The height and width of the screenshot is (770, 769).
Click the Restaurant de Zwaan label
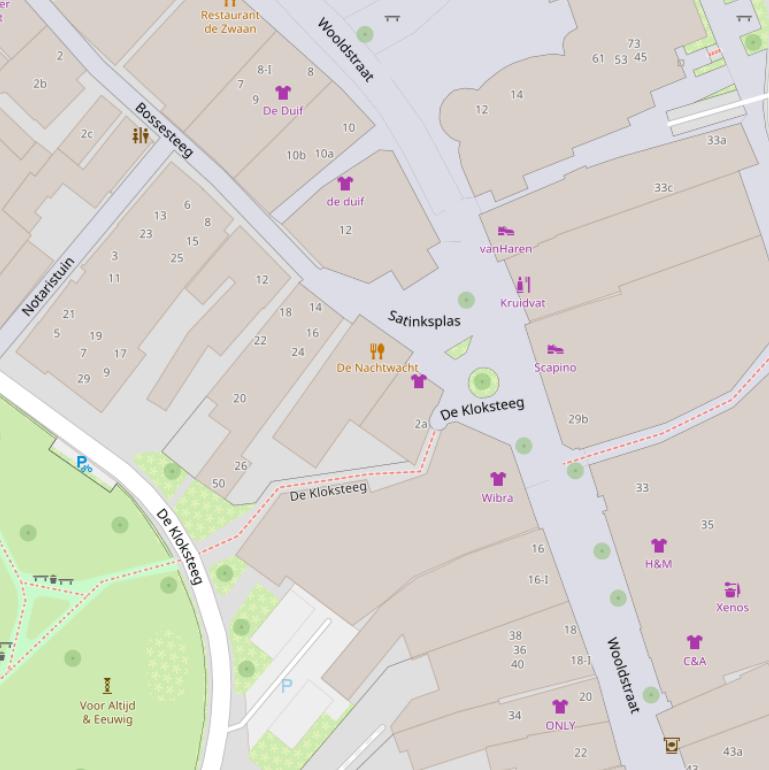coord(230,22)
